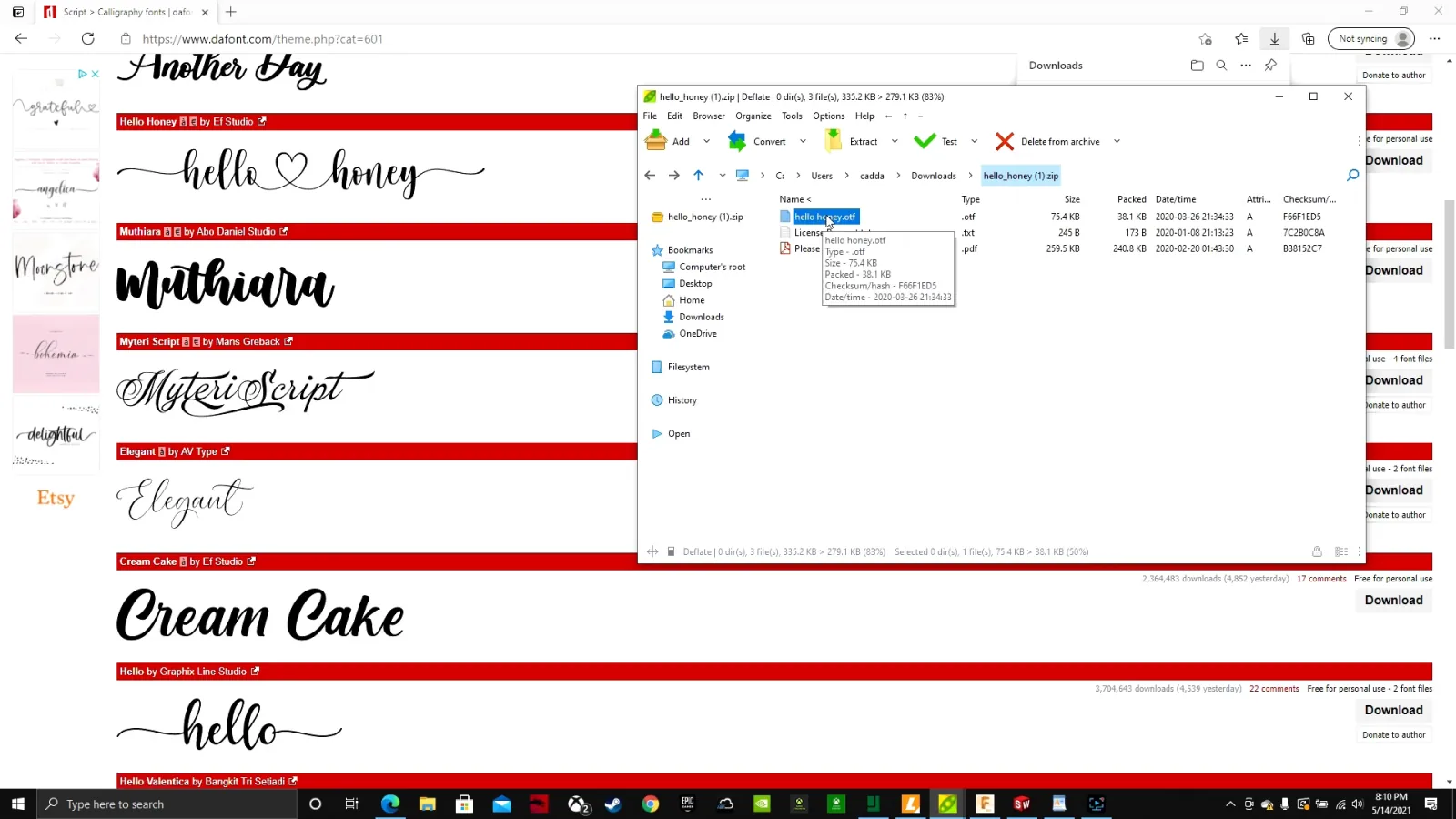Go forward with PeaZip right arrow
1456x819 pixels.
(x=674, y=176)
